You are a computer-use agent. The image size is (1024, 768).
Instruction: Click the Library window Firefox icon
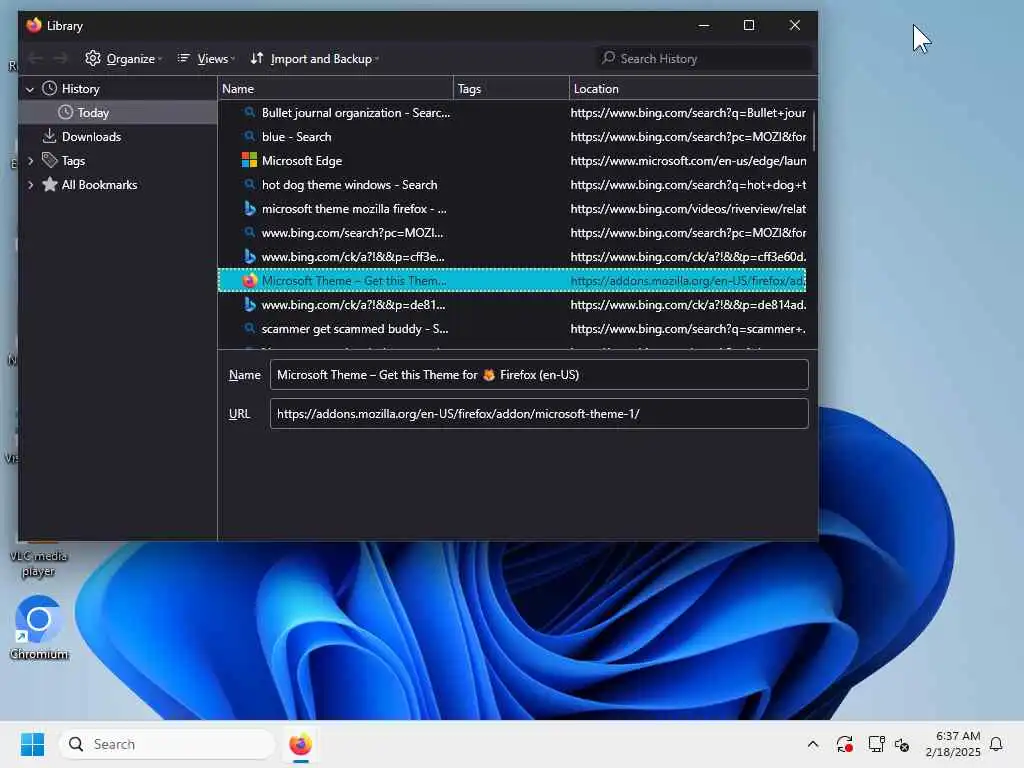33,25
